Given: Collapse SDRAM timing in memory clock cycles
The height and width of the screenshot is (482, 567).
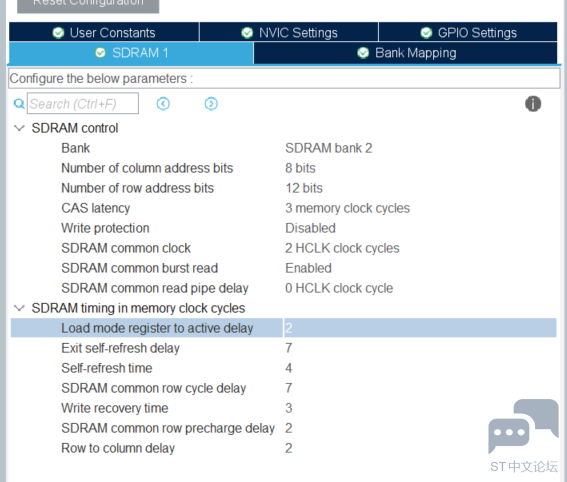Looking at the screenshot, I should [x=19, y=308].
